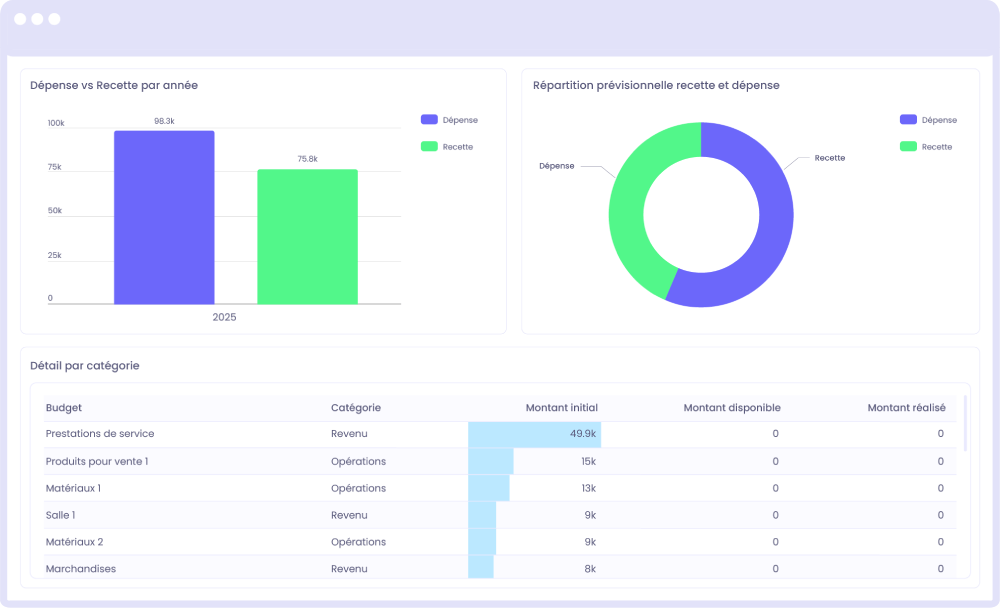1000x608 pixels.
Task: Select the green 75.8k Recette bar
Action: [307, 235]
